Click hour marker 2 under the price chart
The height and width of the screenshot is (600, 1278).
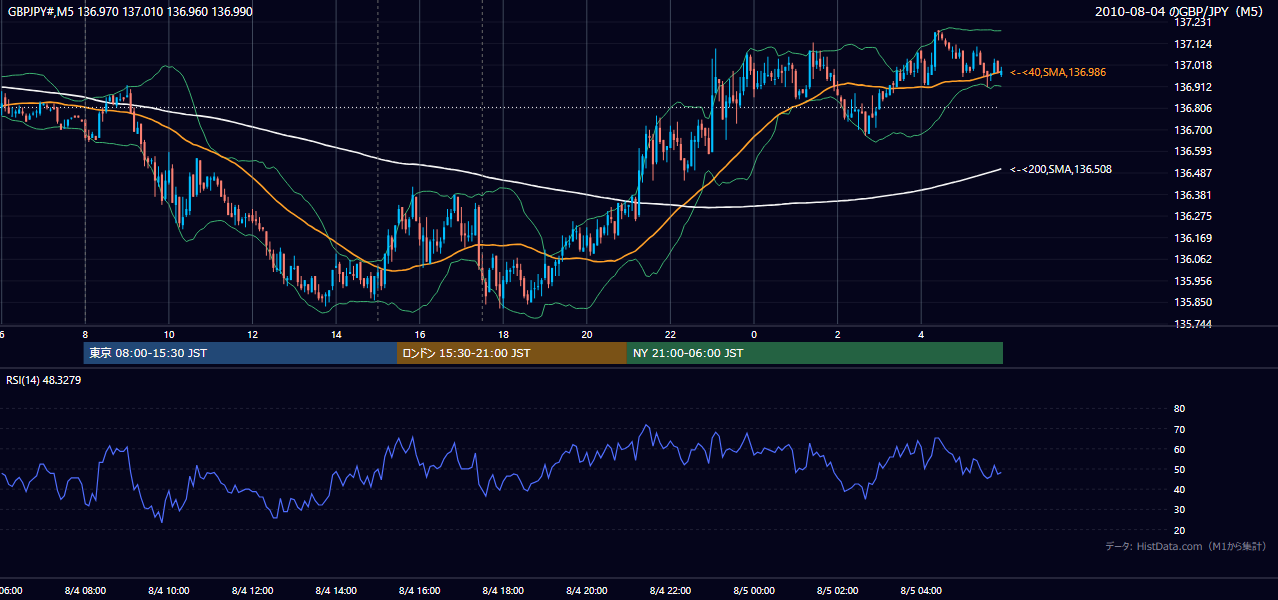click(838, 334)
